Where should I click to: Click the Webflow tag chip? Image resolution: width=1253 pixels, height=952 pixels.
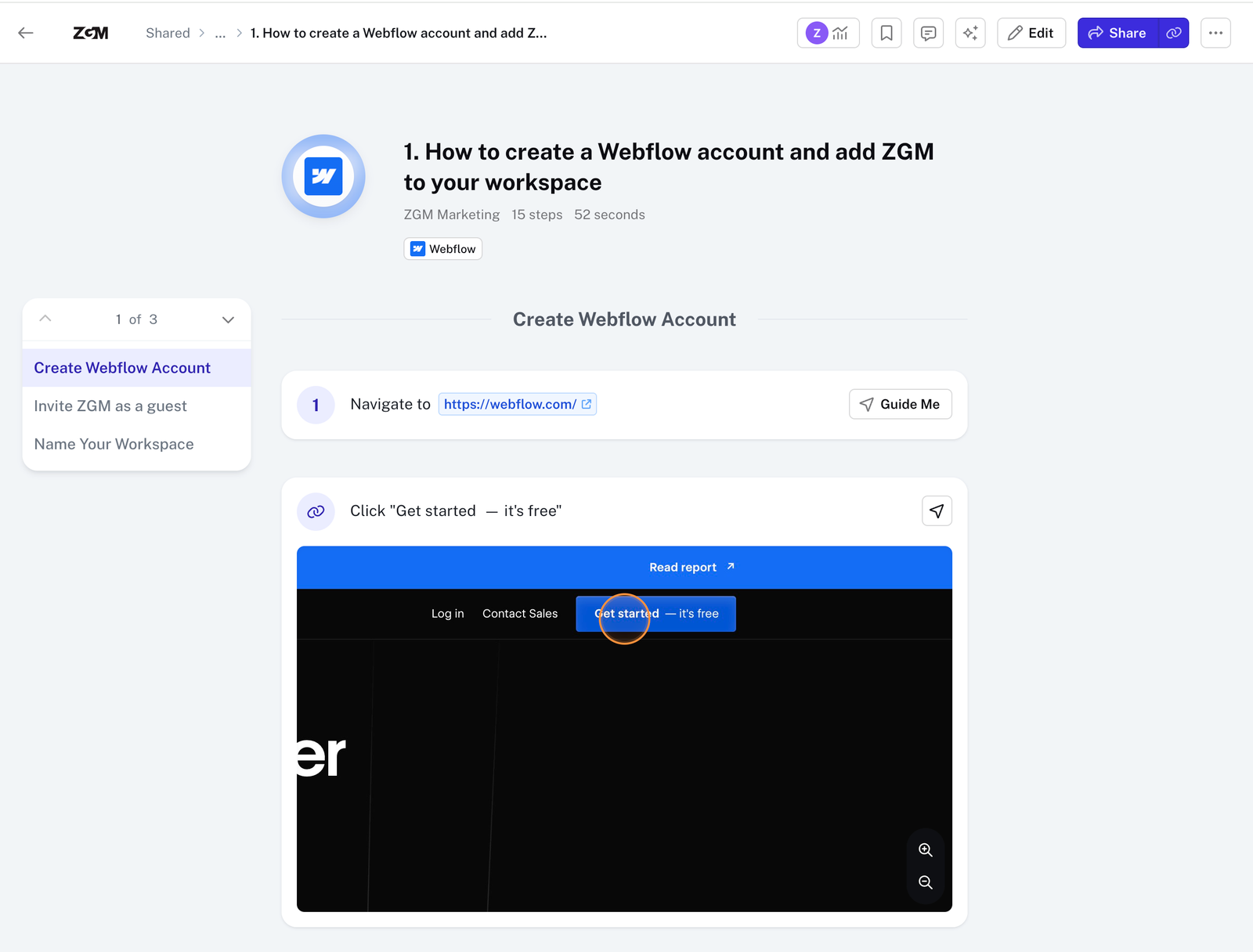443,249
